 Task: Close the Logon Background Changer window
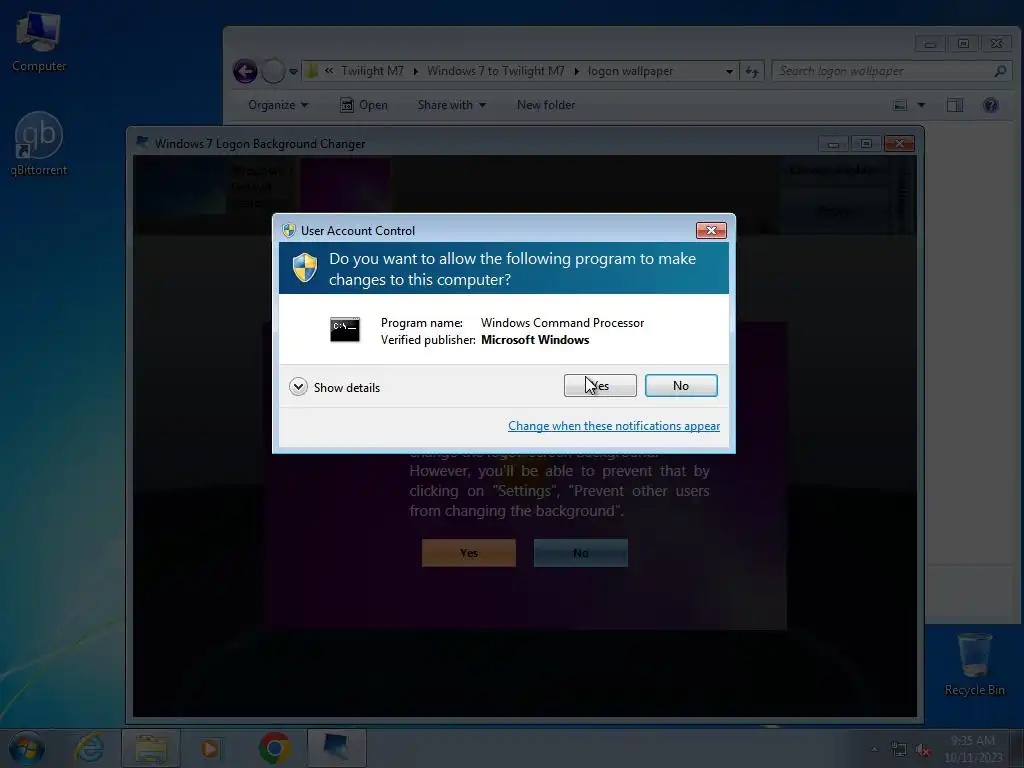coord(899,143)
